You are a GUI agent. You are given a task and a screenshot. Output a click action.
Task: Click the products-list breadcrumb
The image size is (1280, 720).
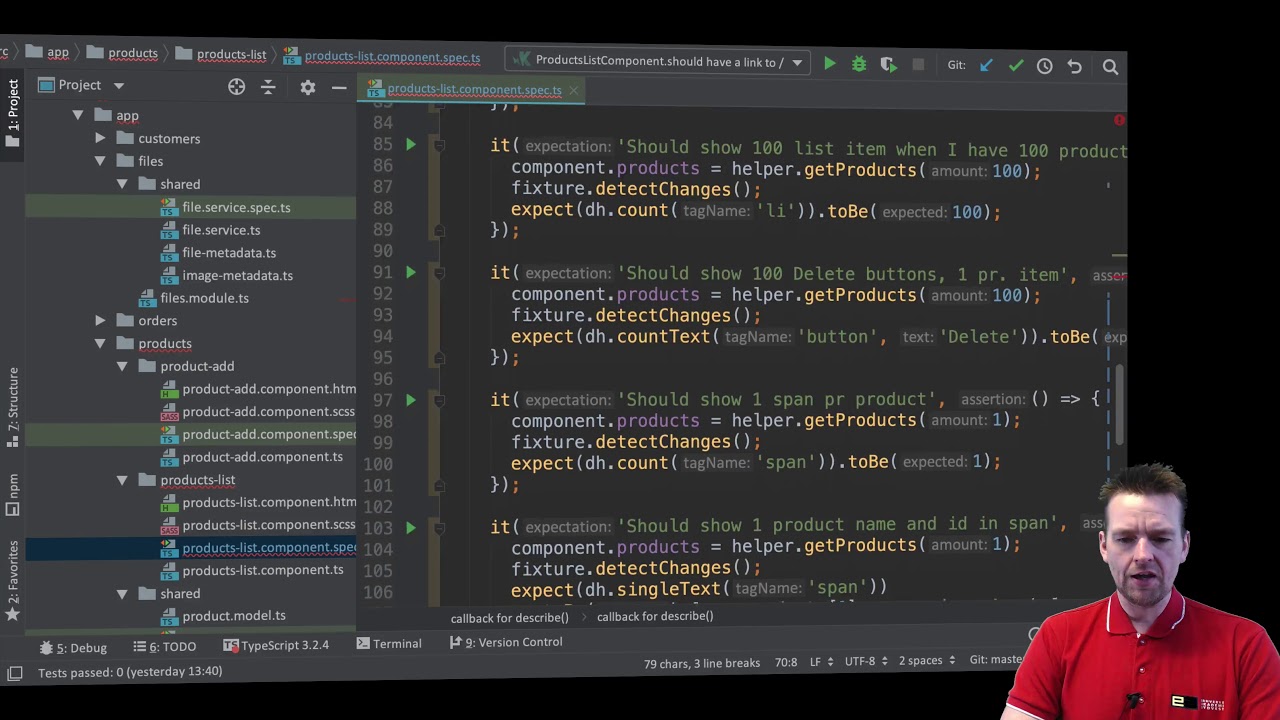(221, 54)
